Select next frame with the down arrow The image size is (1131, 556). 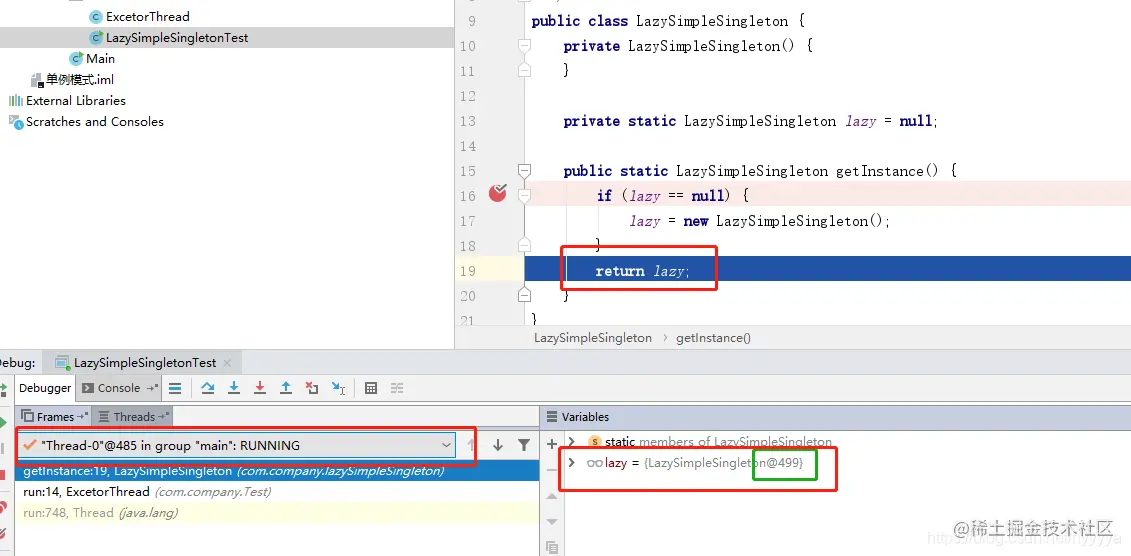pyautogui.click(x=498, y=446)
